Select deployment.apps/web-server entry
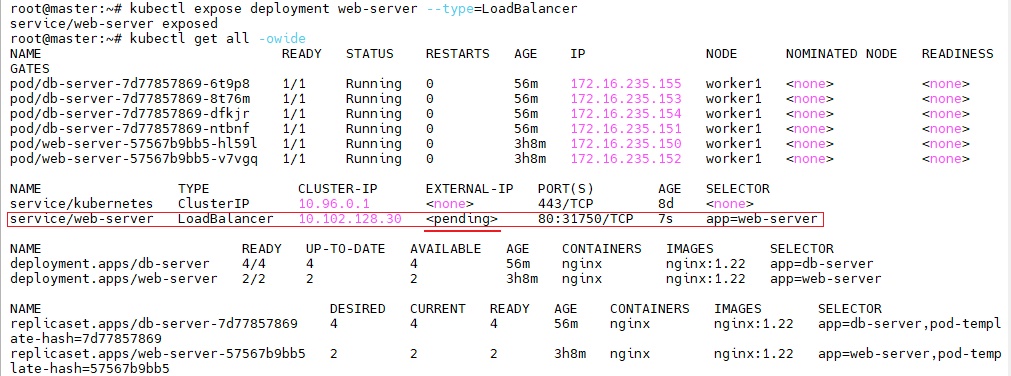The image size is (1011, 376). [113, 279]
